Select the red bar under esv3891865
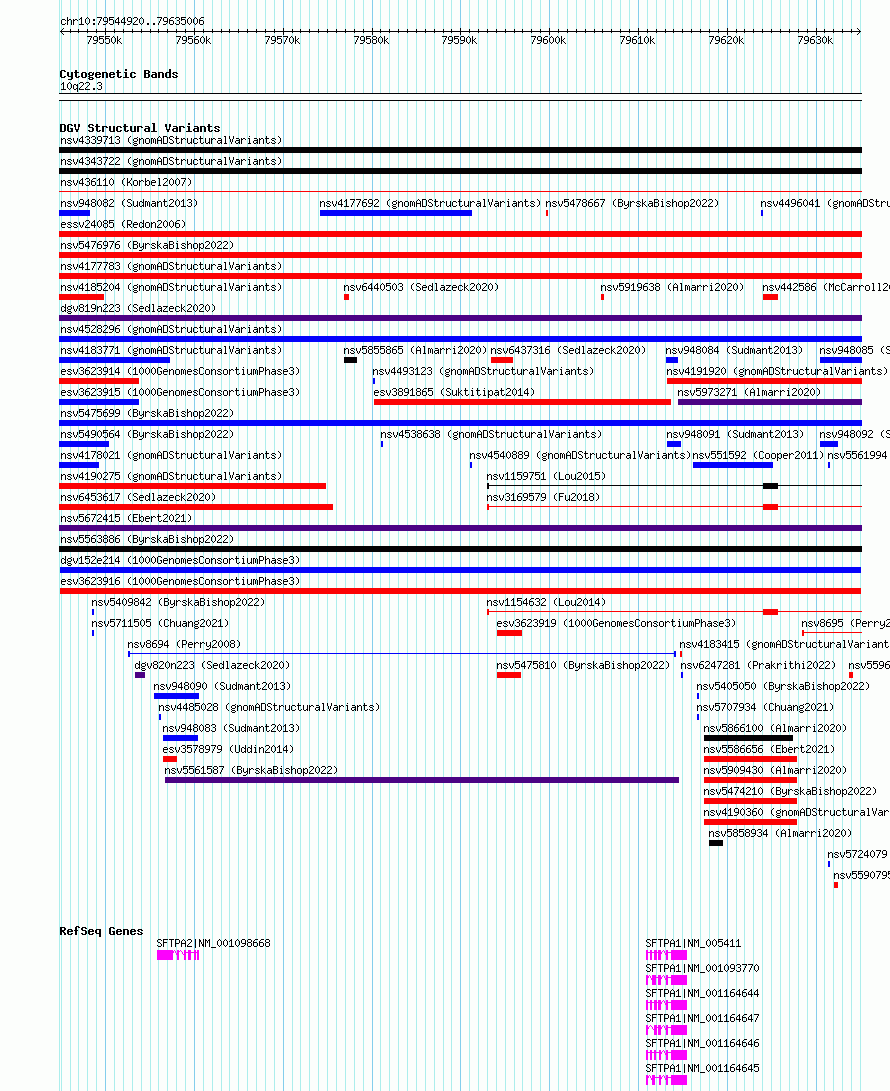890x1091 pixels. pyautogui.click(x=522, y=401)
